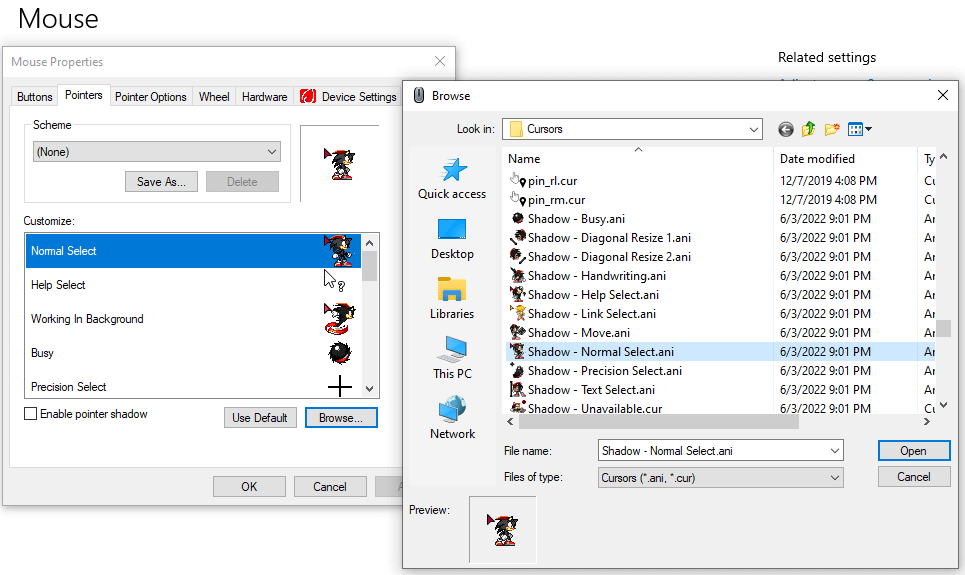This screenshot has width=965, height=575.
Task: Select Busy pointer entry
Action: [193, 353]
